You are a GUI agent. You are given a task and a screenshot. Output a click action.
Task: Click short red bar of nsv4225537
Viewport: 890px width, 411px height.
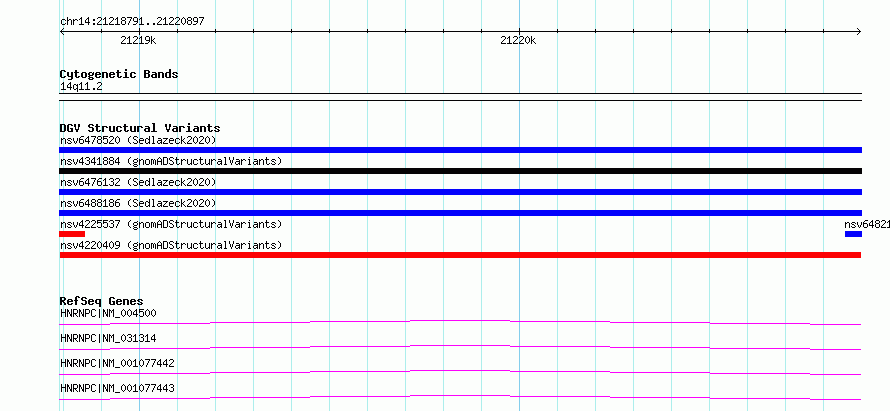pyautogui.click(x=72, y=234)
